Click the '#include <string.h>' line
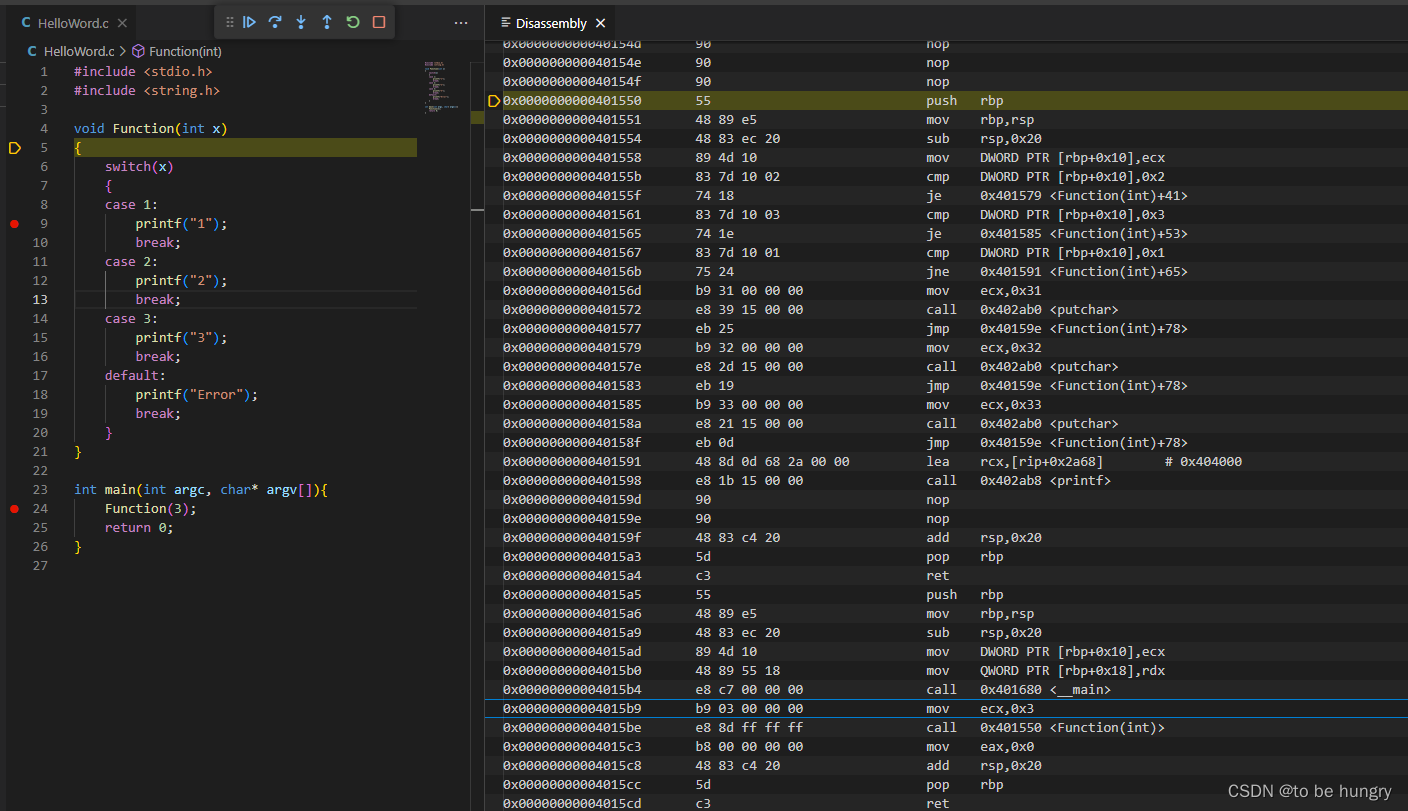 coord(147,91)
